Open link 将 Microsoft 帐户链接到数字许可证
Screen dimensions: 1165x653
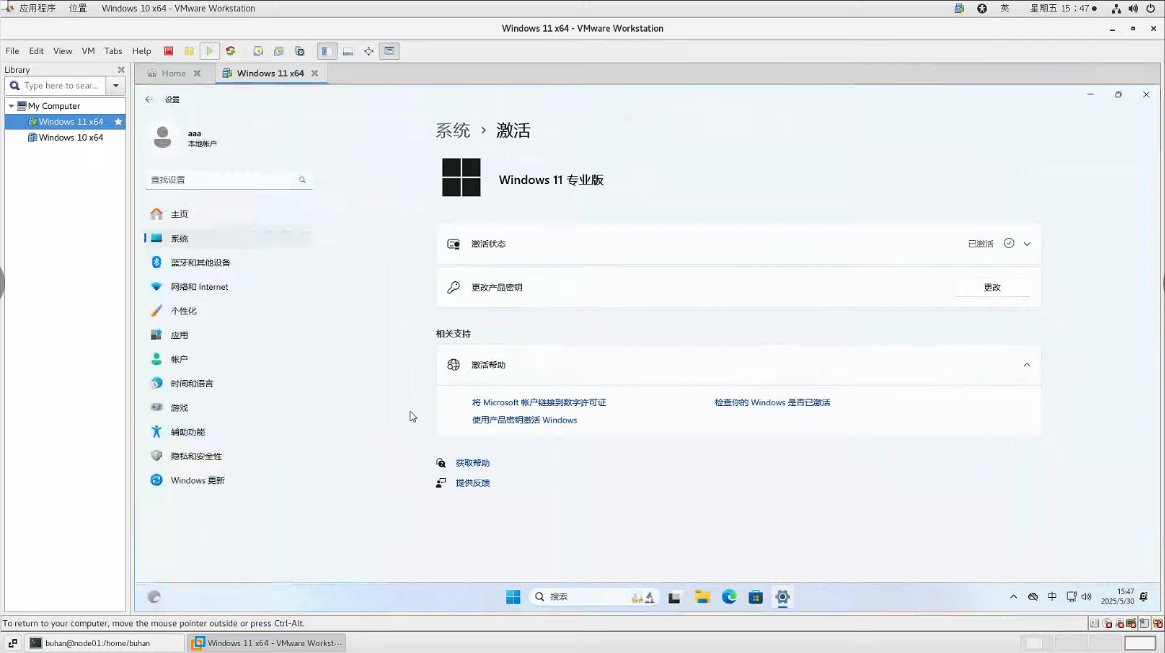point(539,403)
